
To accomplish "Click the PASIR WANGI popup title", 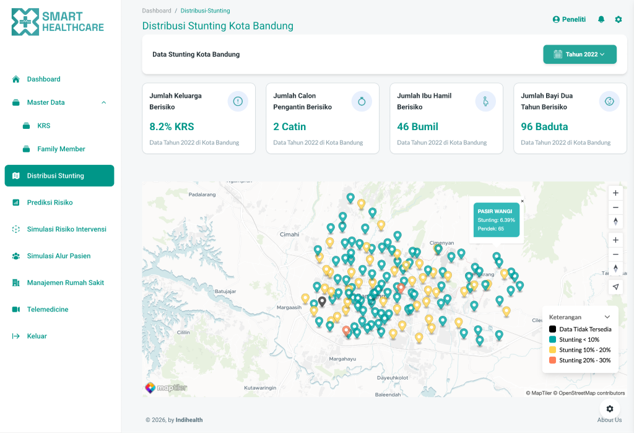I will coord(495,211).
